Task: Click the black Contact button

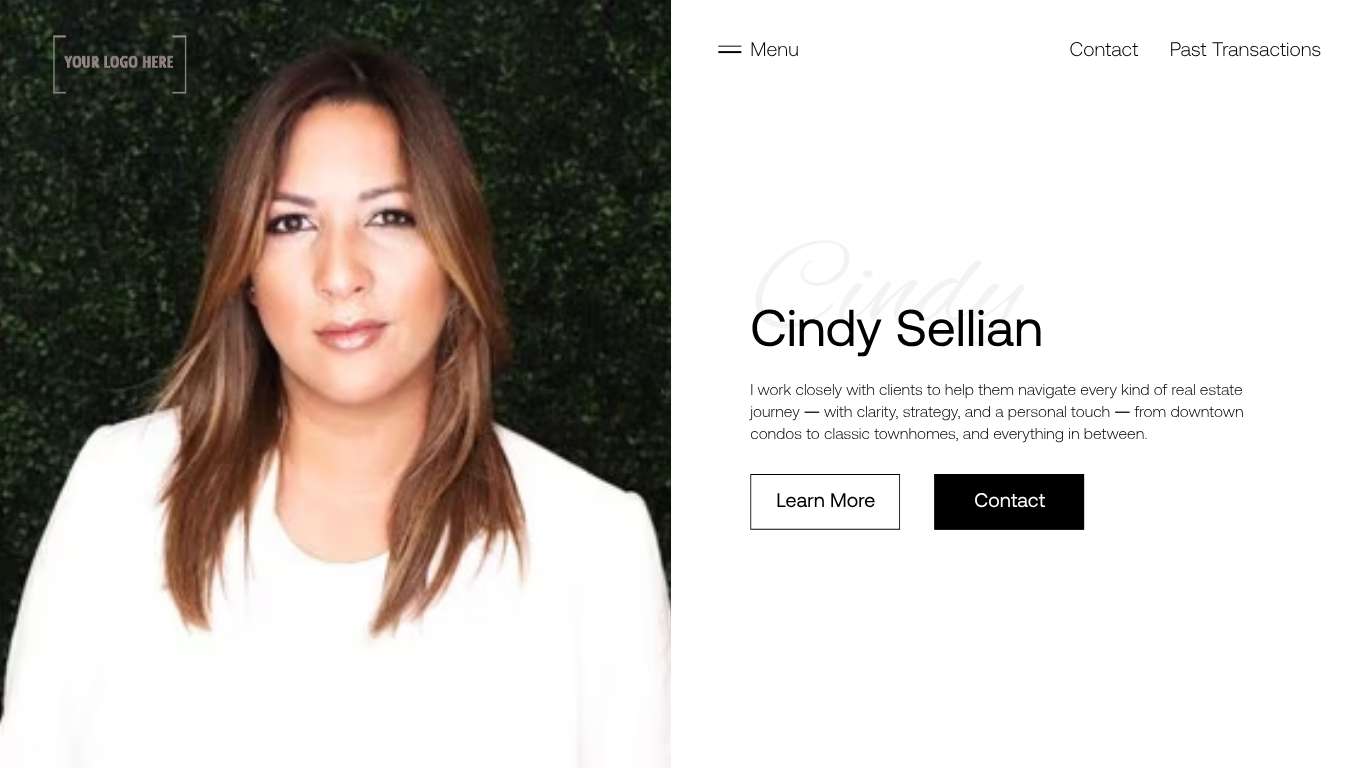Action: click(1009, 502)
